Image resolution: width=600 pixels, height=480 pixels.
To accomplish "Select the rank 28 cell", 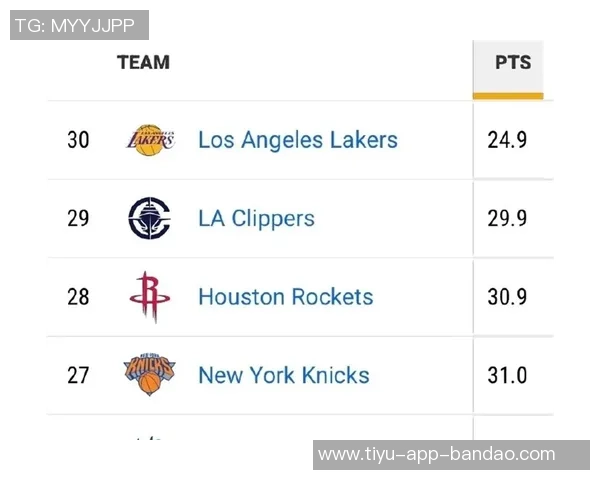I will tap(78, 297).
